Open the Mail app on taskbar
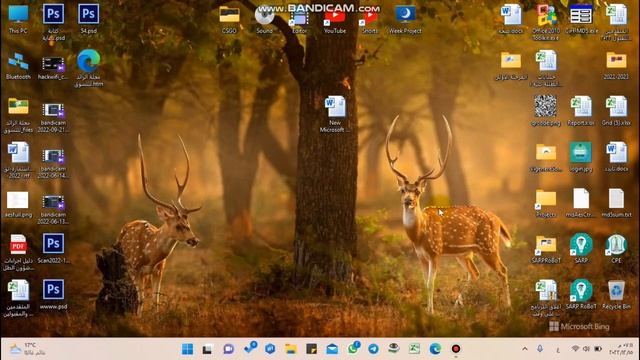This screenshot has height=360, width=640. 332,349
